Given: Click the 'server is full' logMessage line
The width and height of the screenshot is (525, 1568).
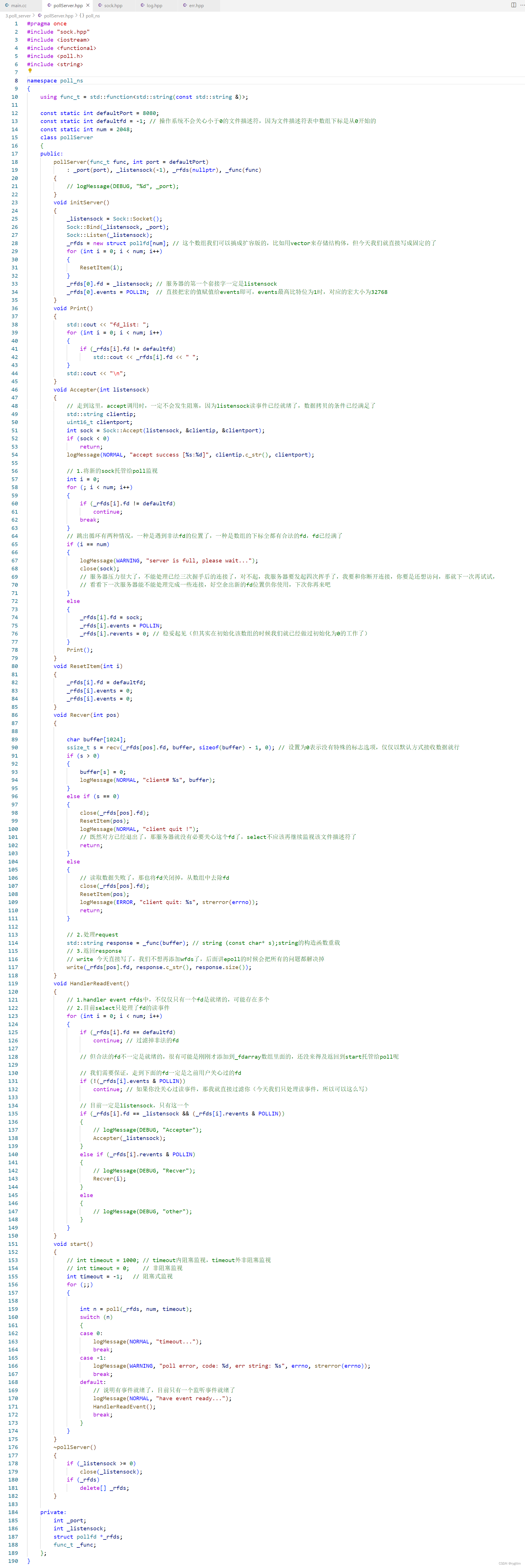Looking at the screenshot, I should [x=169, y=561].
